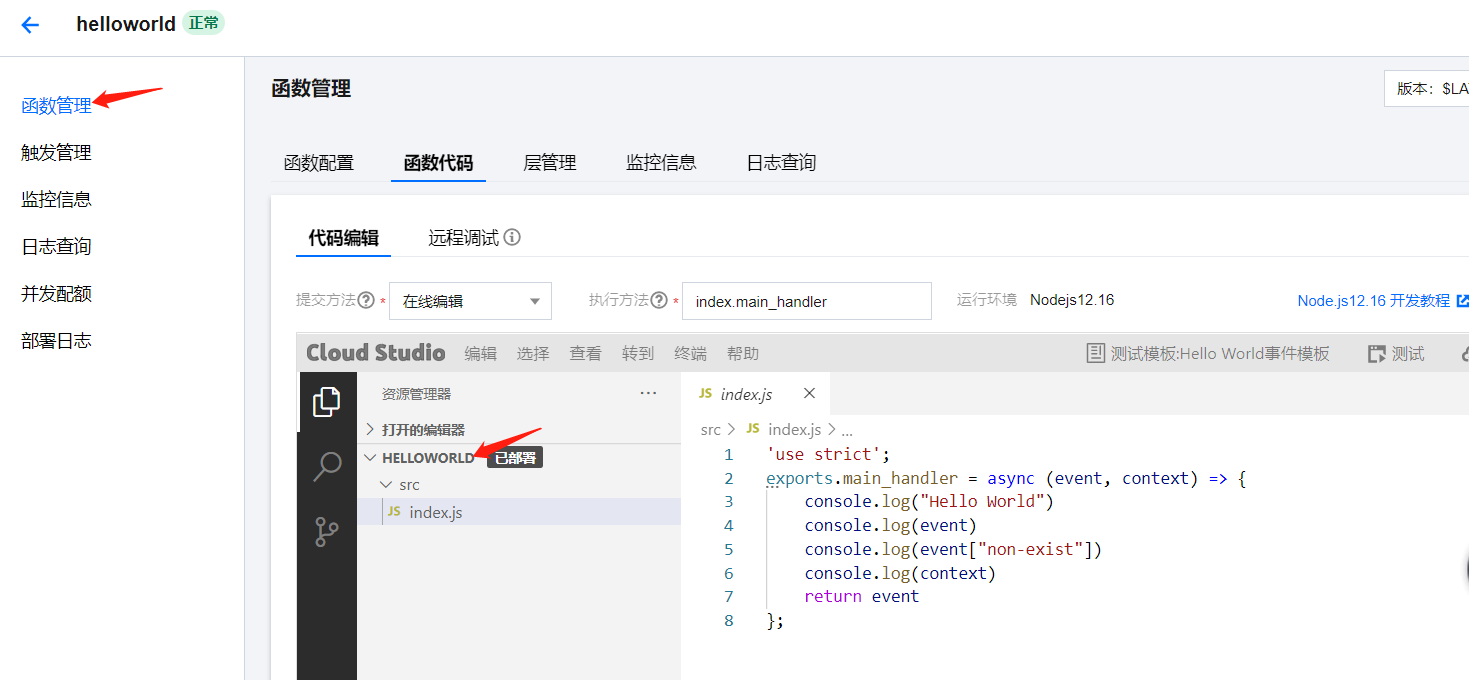Open the Cloud Studio 帮助 menu
Image resolution: width=1469 pixels, height=680 pixels.
tap(742, 353)
